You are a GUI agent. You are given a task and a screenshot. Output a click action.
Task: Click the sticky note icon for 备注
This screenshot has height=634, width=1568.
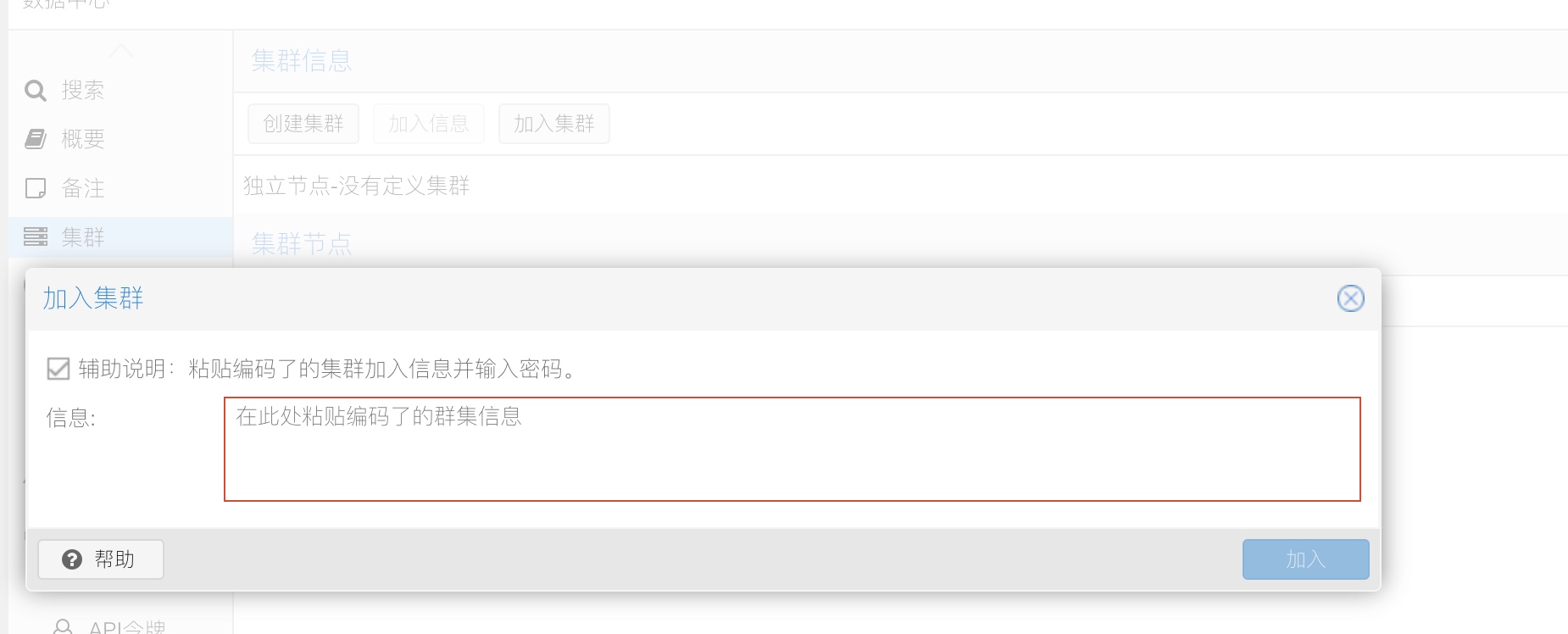[36, 188]
